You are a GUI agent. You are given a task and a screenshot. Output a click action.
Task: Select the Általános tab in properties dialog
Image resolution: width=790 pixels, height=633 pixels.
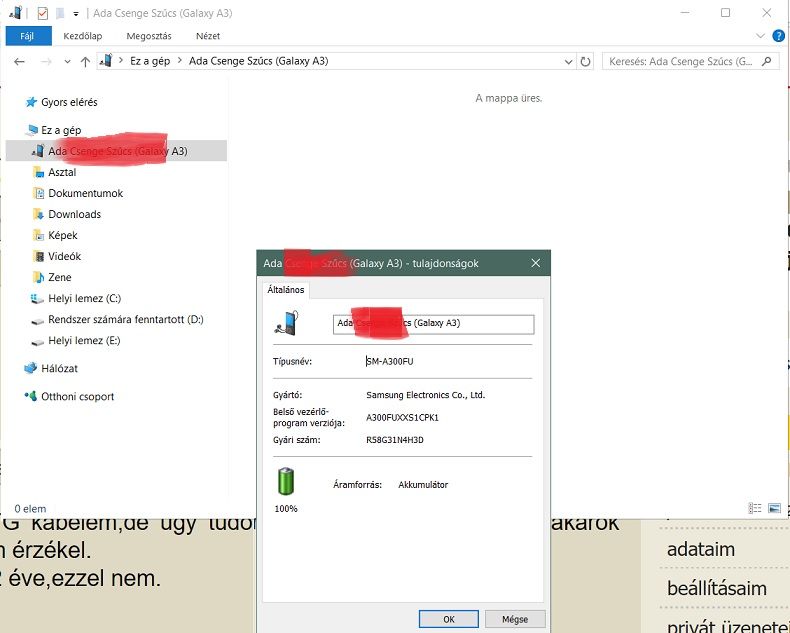tap(286, 290)
